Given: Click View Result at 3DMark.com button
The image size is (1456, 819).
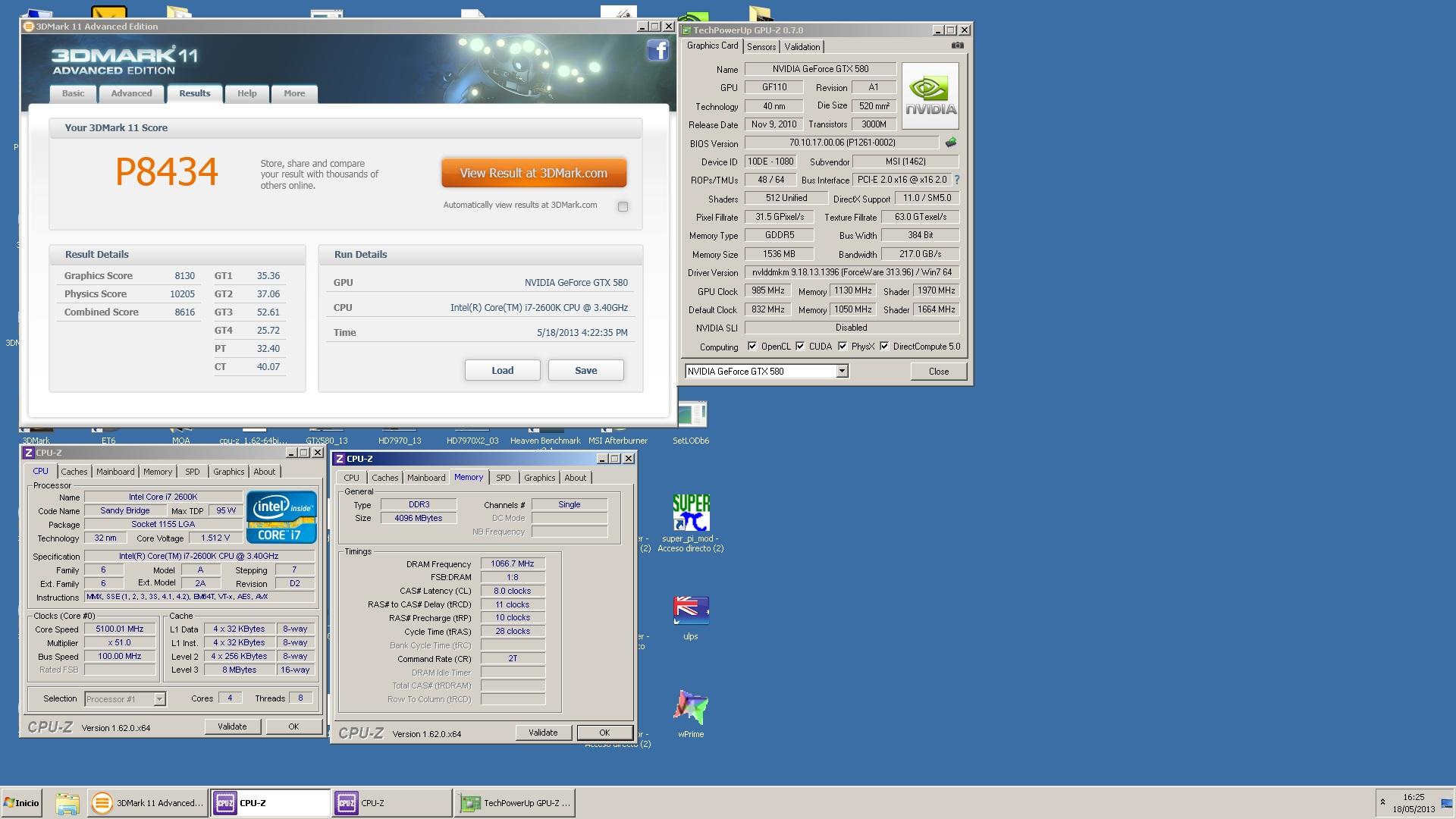Looking at the screenshot, I should point(534,173).
